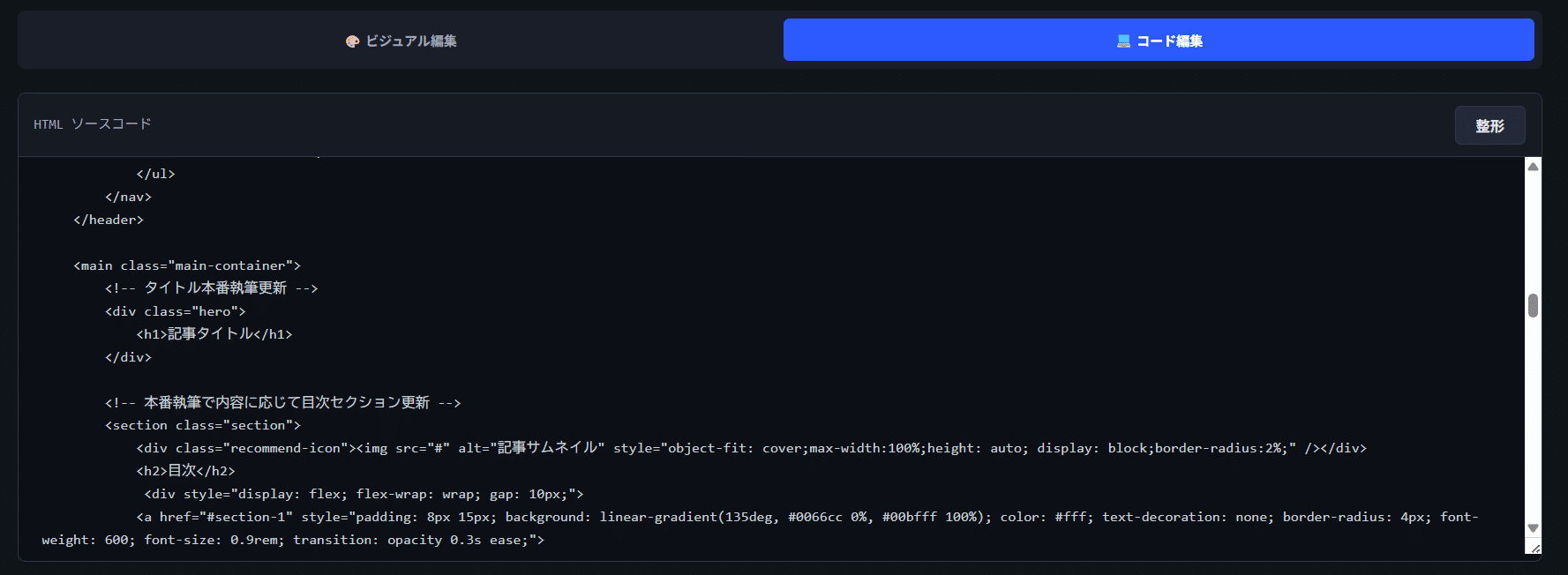Click the <h2>目次</h2> line in code
This screenshot has height=575, width=1568.
(x=186, y=471)
